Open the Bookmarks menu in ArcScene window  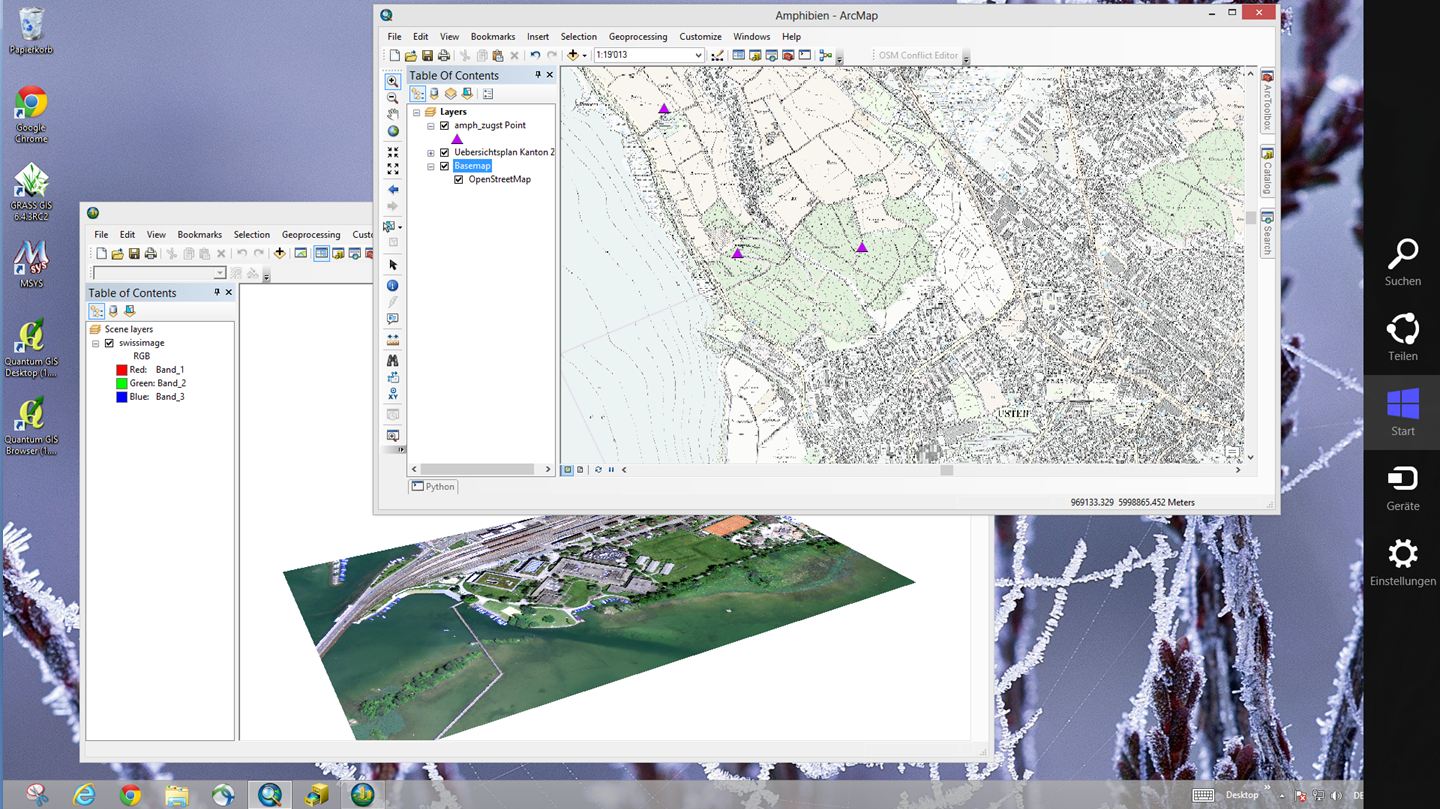199,235
